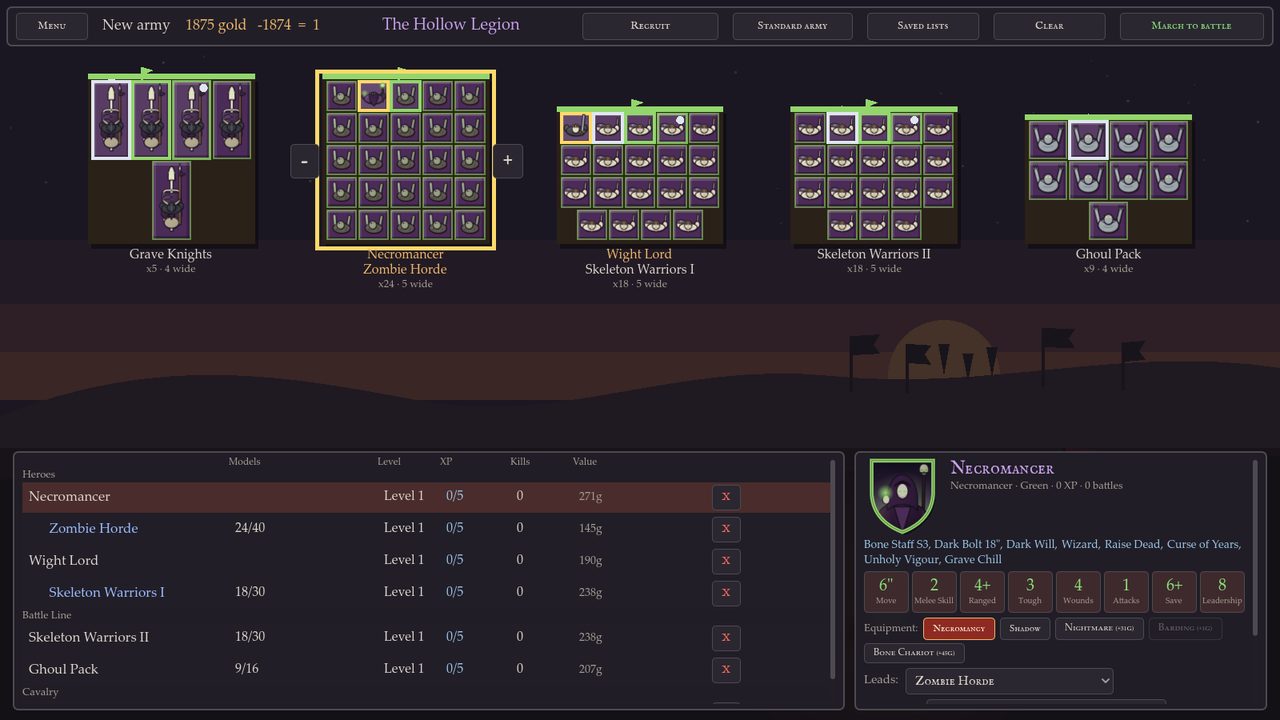
Task: Click the Move 6" stat box
Action: (x=886, y=591)
